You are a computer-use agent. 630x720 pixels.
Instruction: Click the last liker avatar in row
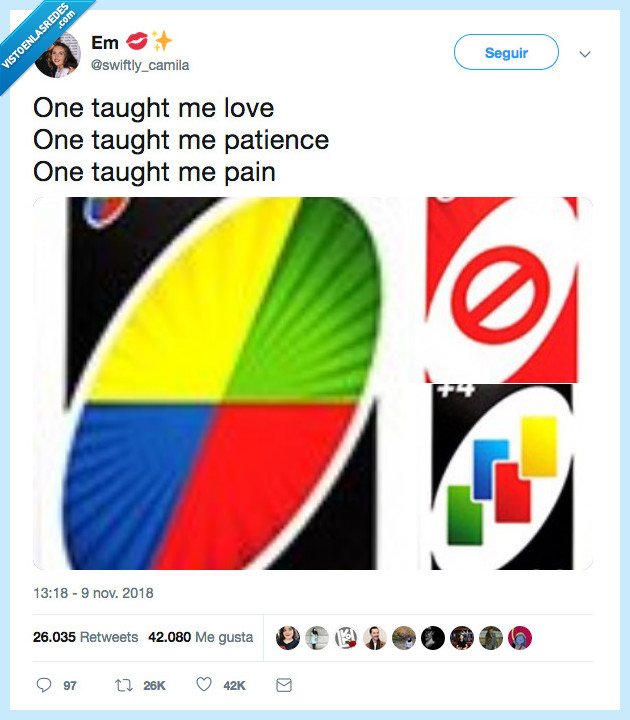(520, 638)
